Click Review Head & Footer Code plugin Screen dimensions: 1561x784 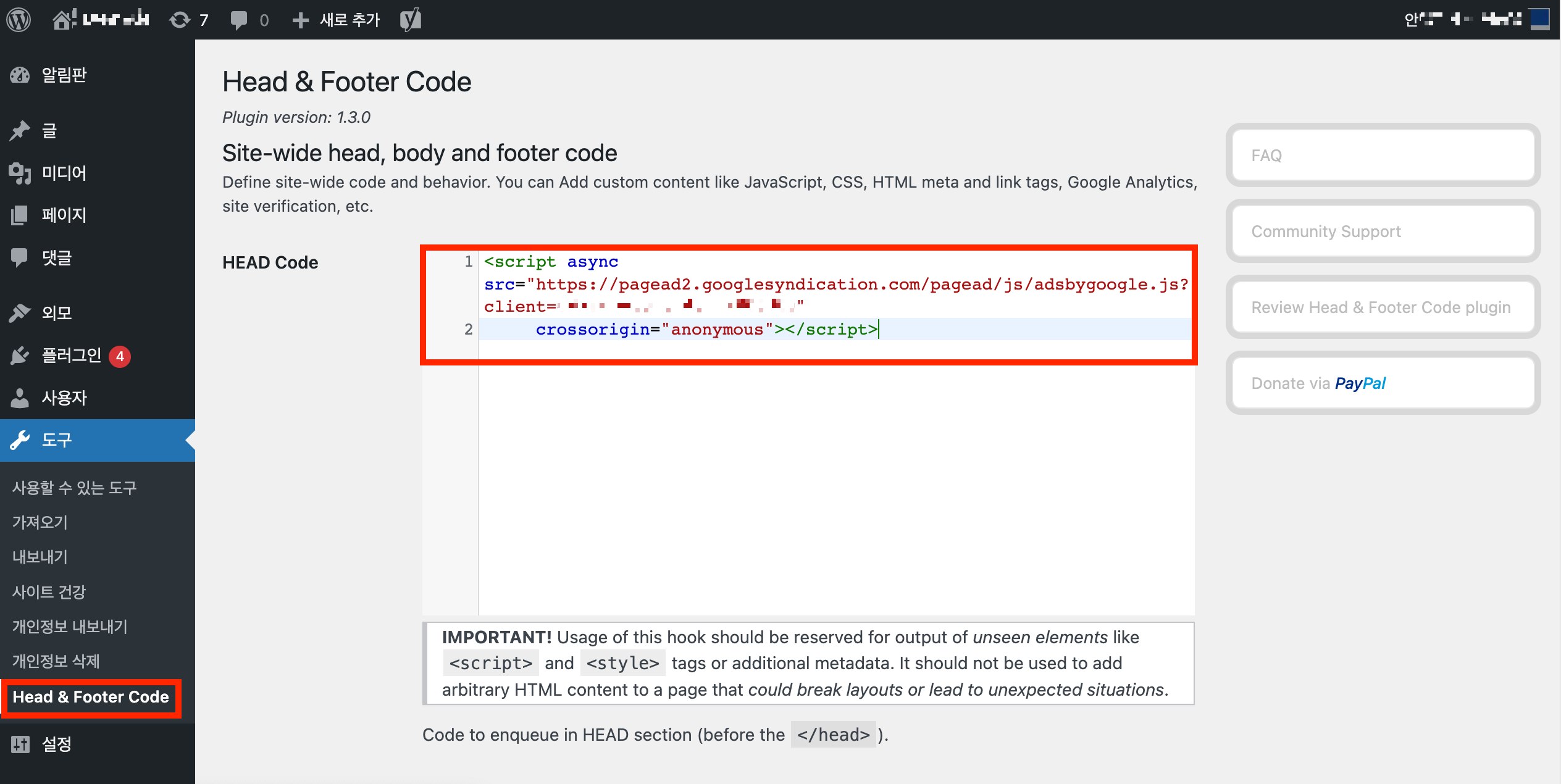(1383, 307)
